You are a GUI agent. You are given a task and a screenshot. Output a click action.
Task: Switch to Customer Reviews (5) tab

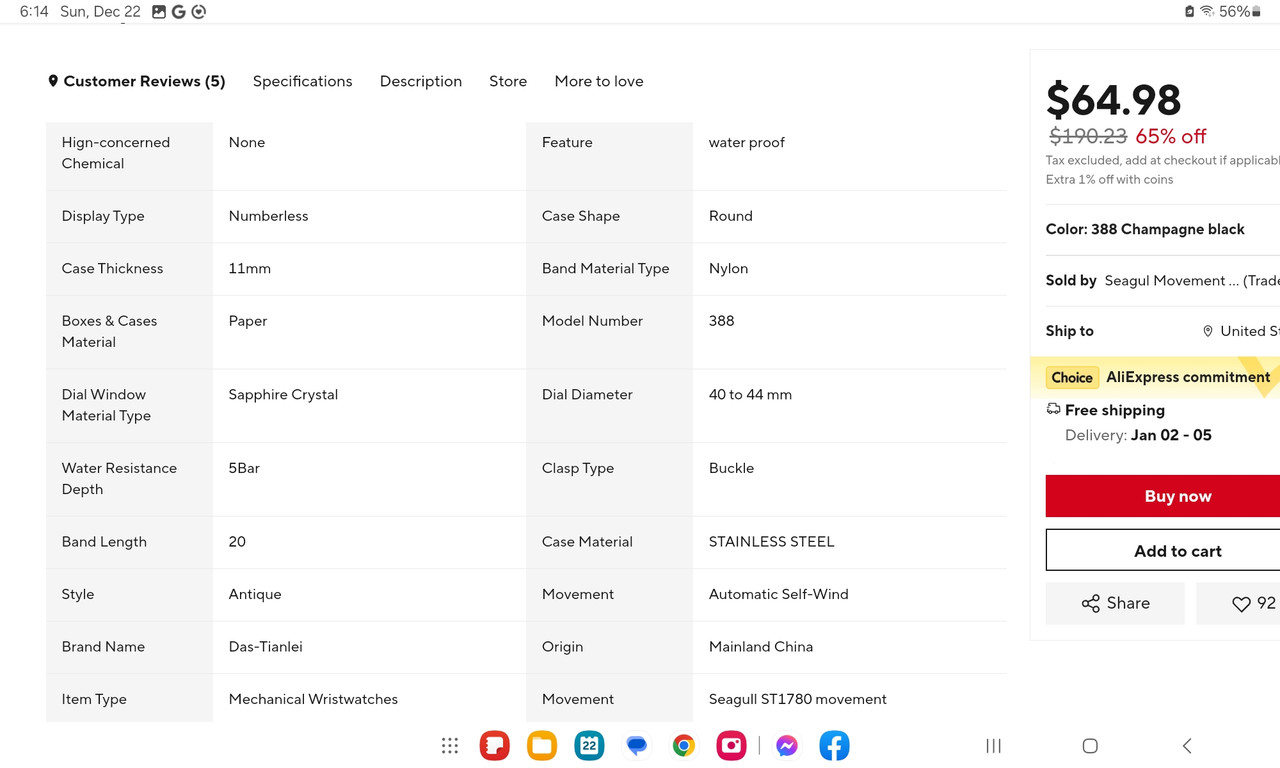136,81
